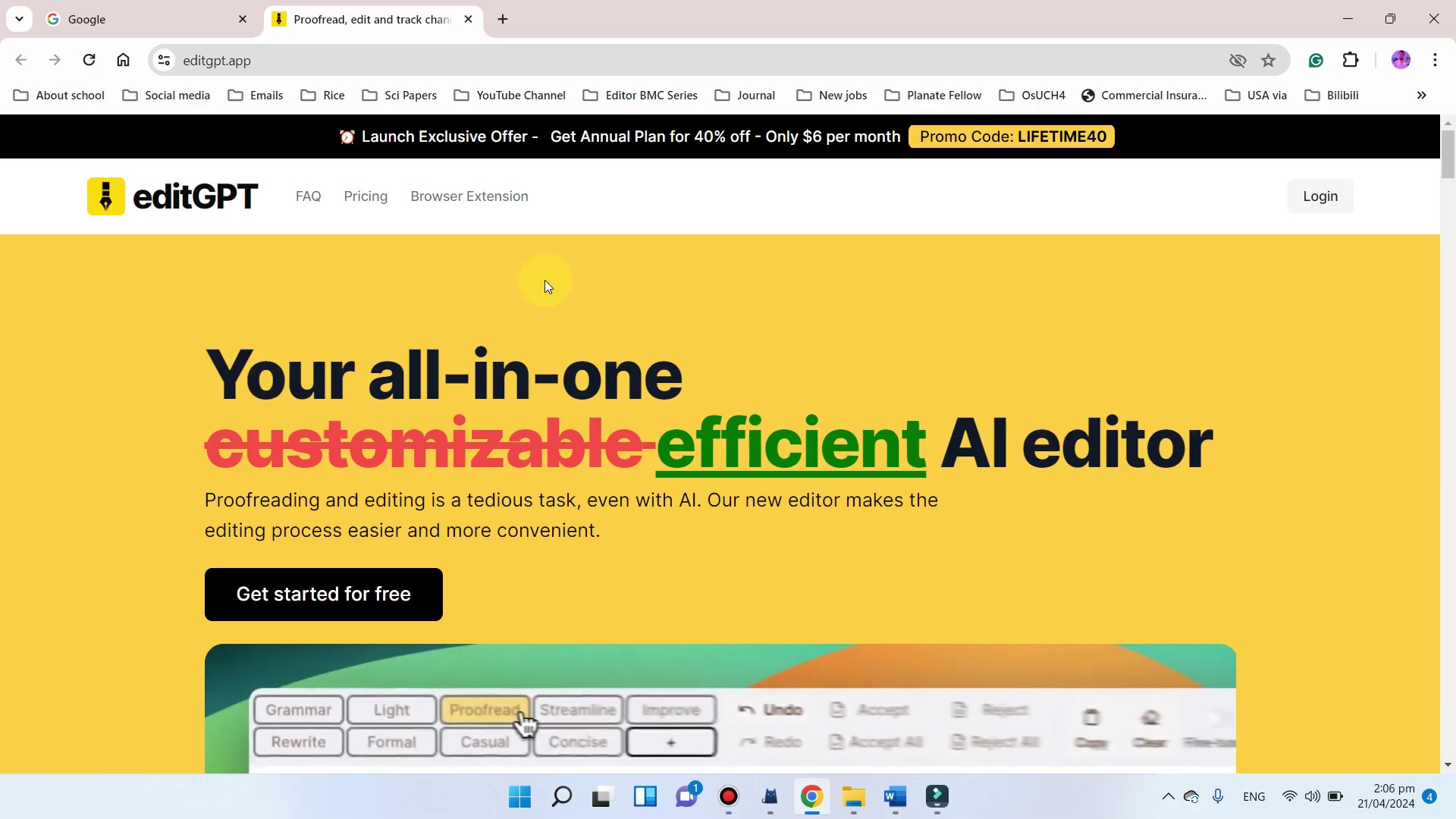This screenshot has width=1456, height=819.
Task: Open the clock showing 2:06 pm
Action: (x=1386, y=796)
